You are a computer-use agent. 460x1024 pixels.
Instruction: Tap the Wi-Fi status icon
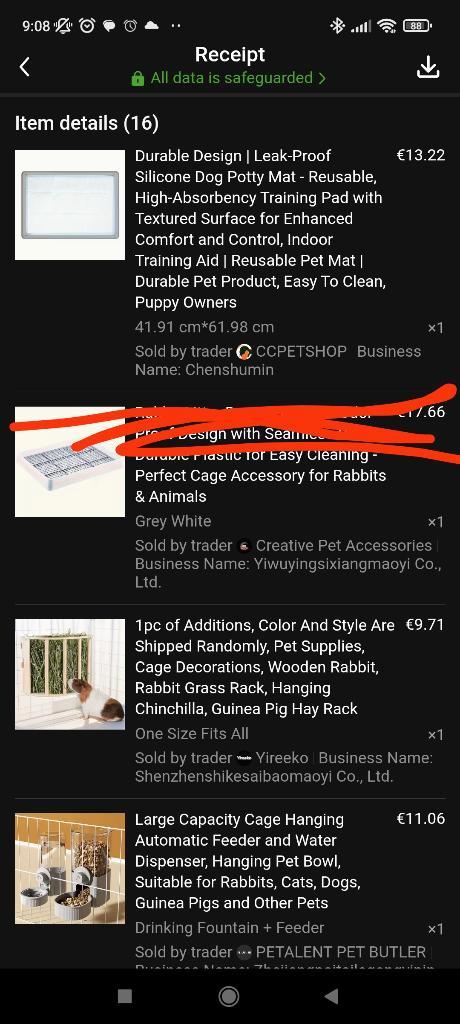387,26
